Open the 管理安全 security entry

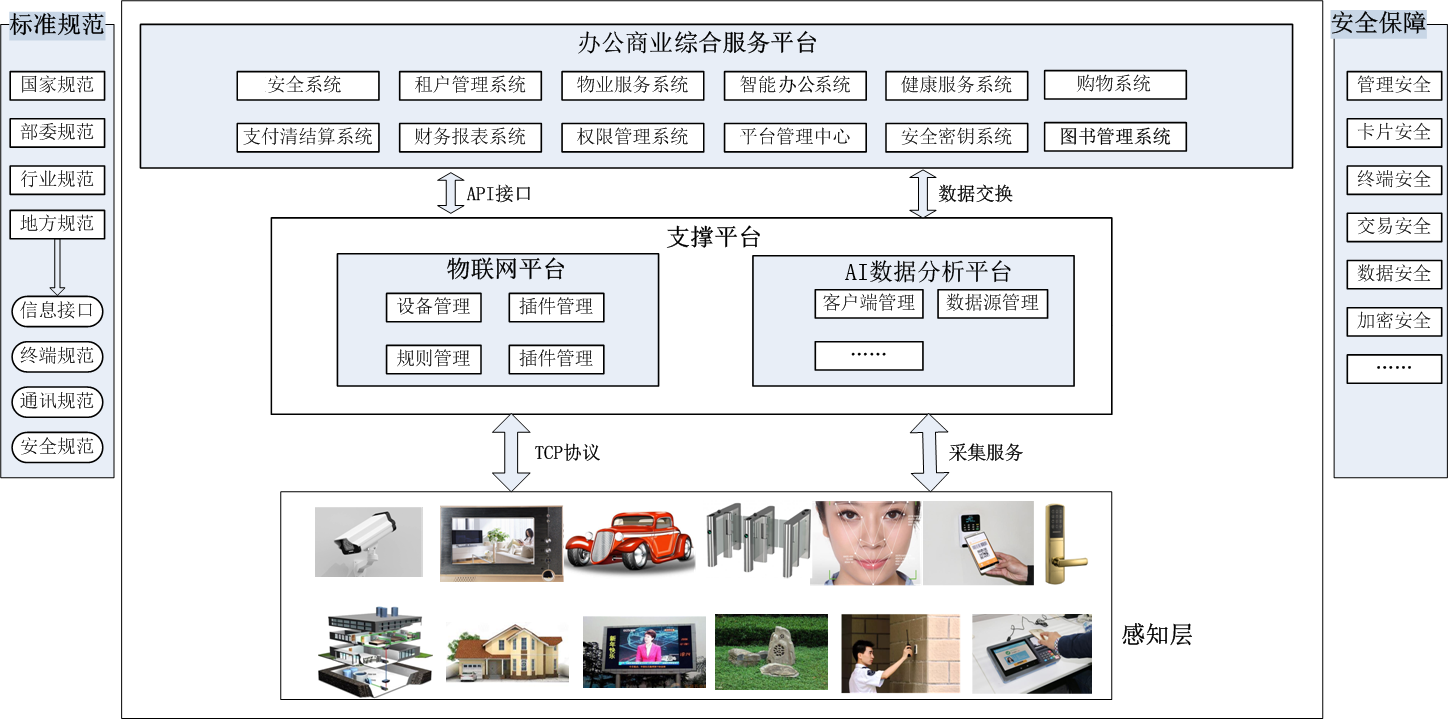click(x=1393, y=85)
